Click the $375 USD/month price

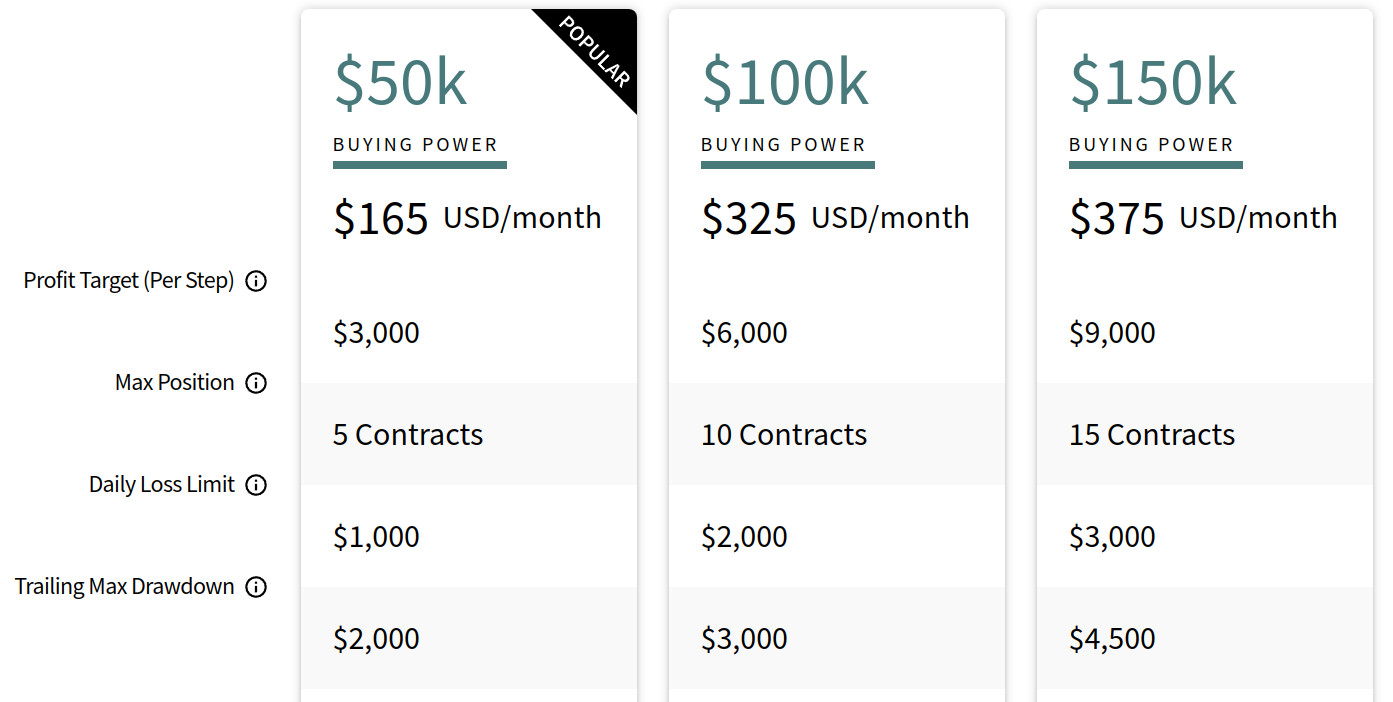tap(1203, 217)
